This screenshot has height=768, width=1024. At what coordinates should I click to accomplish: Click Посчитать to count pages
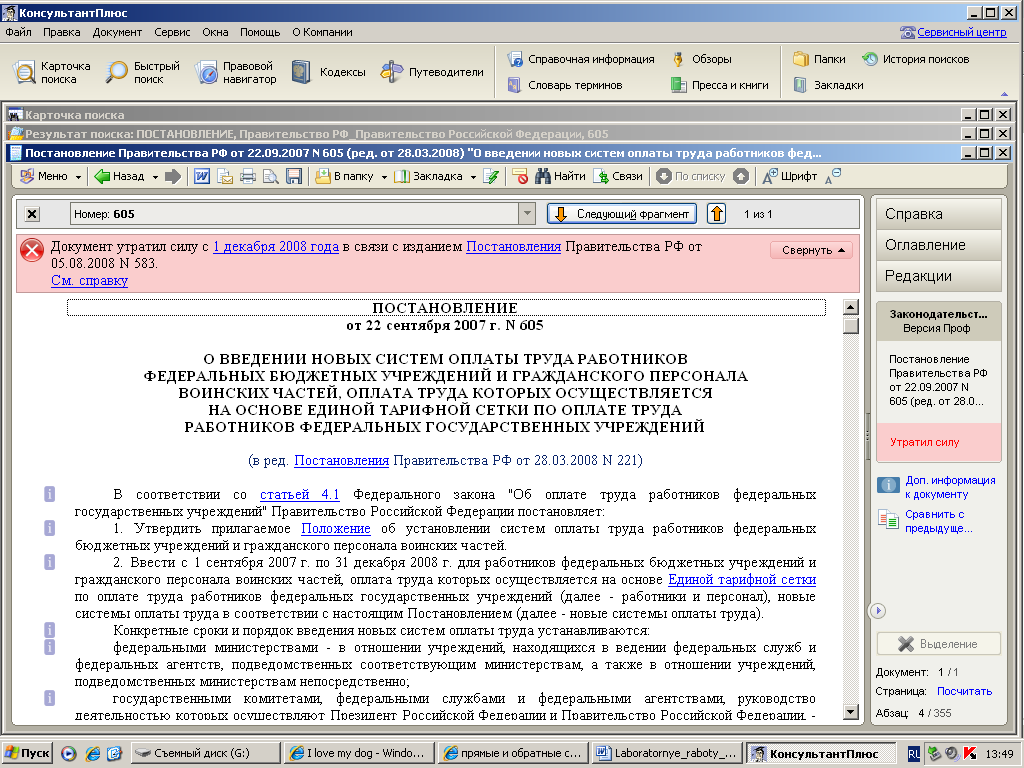(x=964, y=691)
